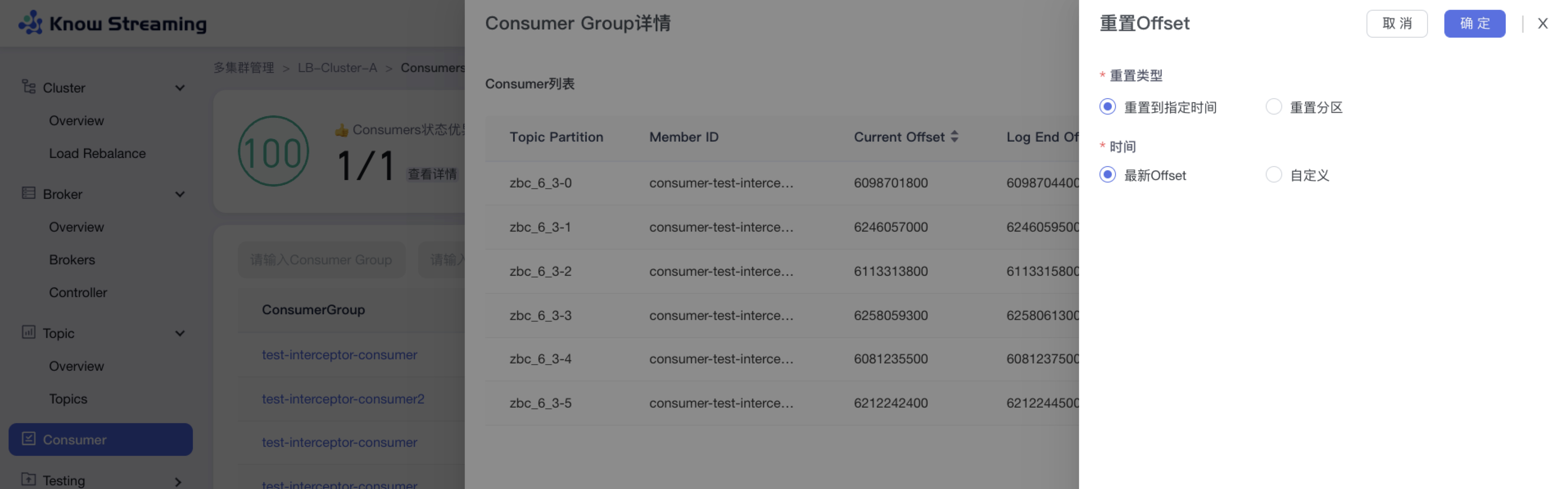Click the Consumer sidebar icon
This screenshot has width=1568, height=489.
29,439
